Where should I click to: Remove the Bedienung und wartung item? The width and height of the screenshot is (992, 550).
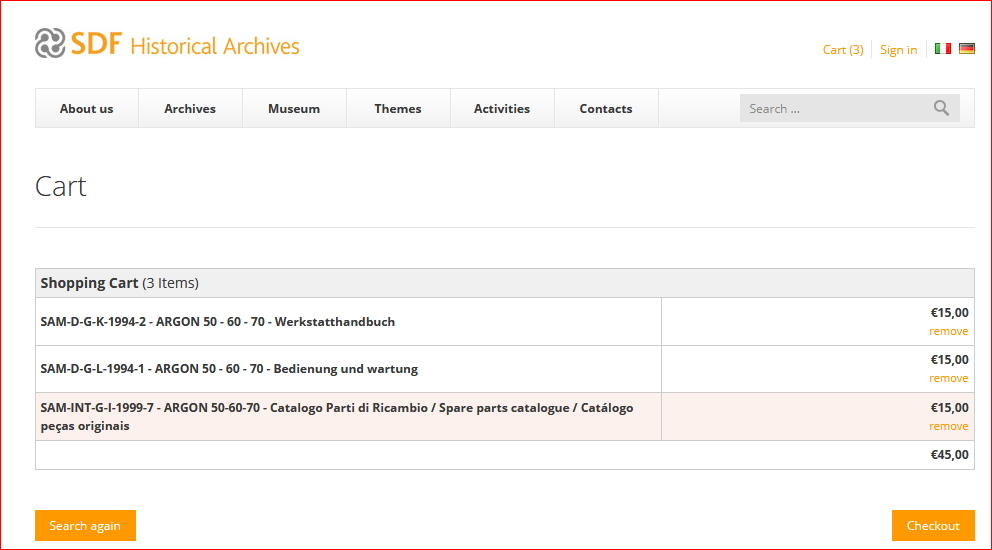(948, 378)
